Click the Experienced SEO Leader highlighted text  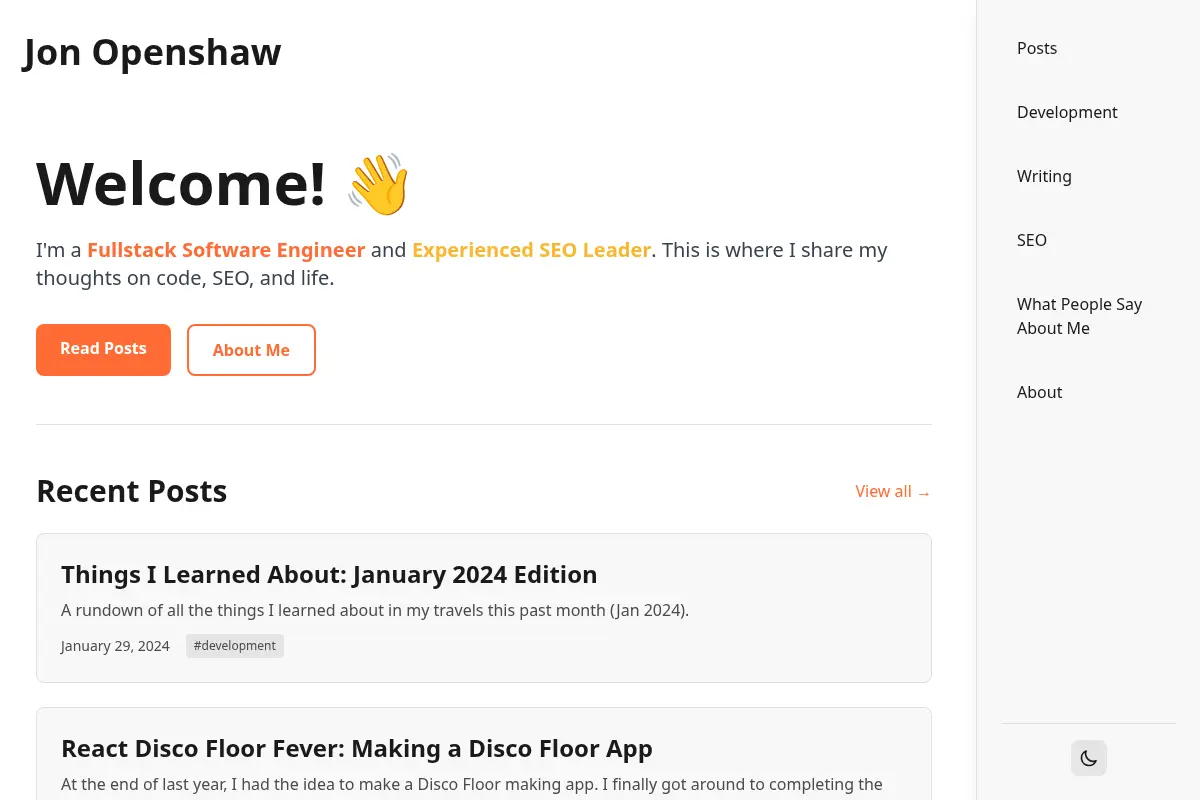tap(531, 250)
